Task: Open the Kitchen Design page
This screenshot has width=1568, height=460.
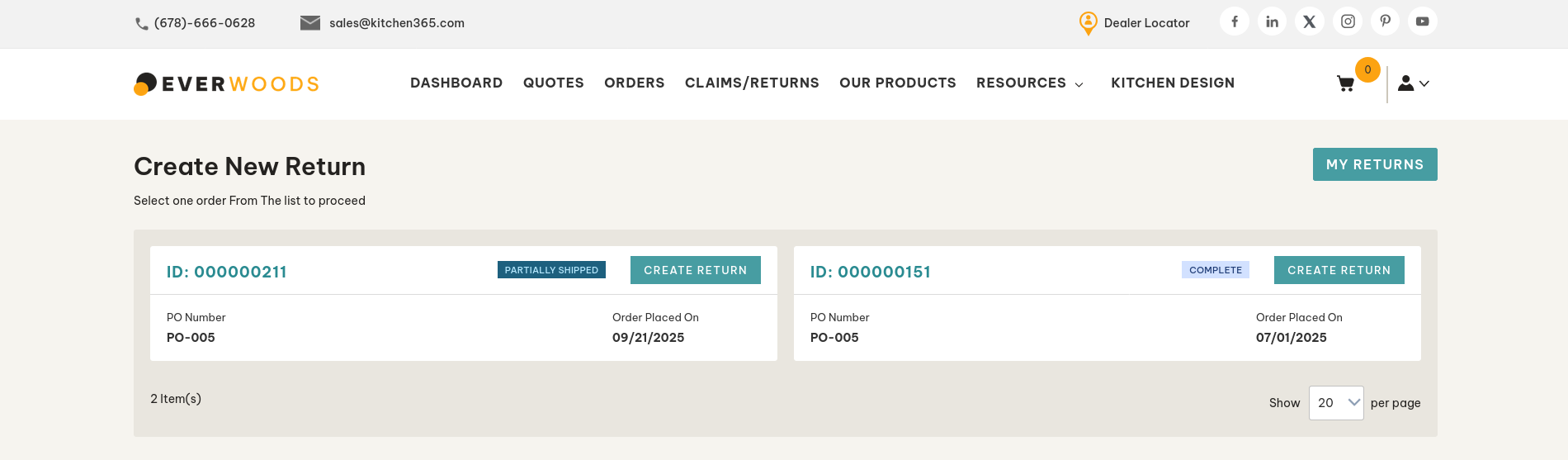Action: pos(1173,83)
